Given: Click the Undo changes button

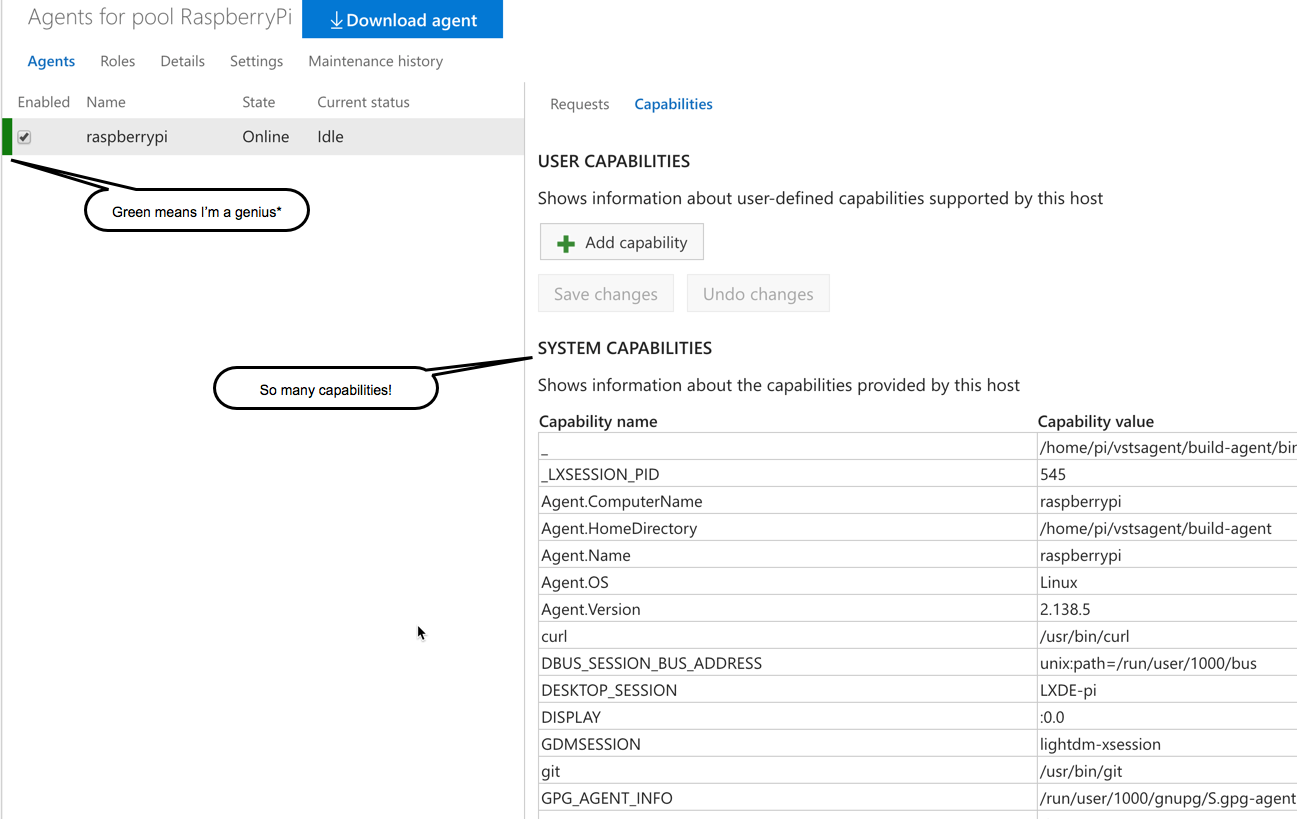Looking at the screenshot, I should tap(758, 294).
